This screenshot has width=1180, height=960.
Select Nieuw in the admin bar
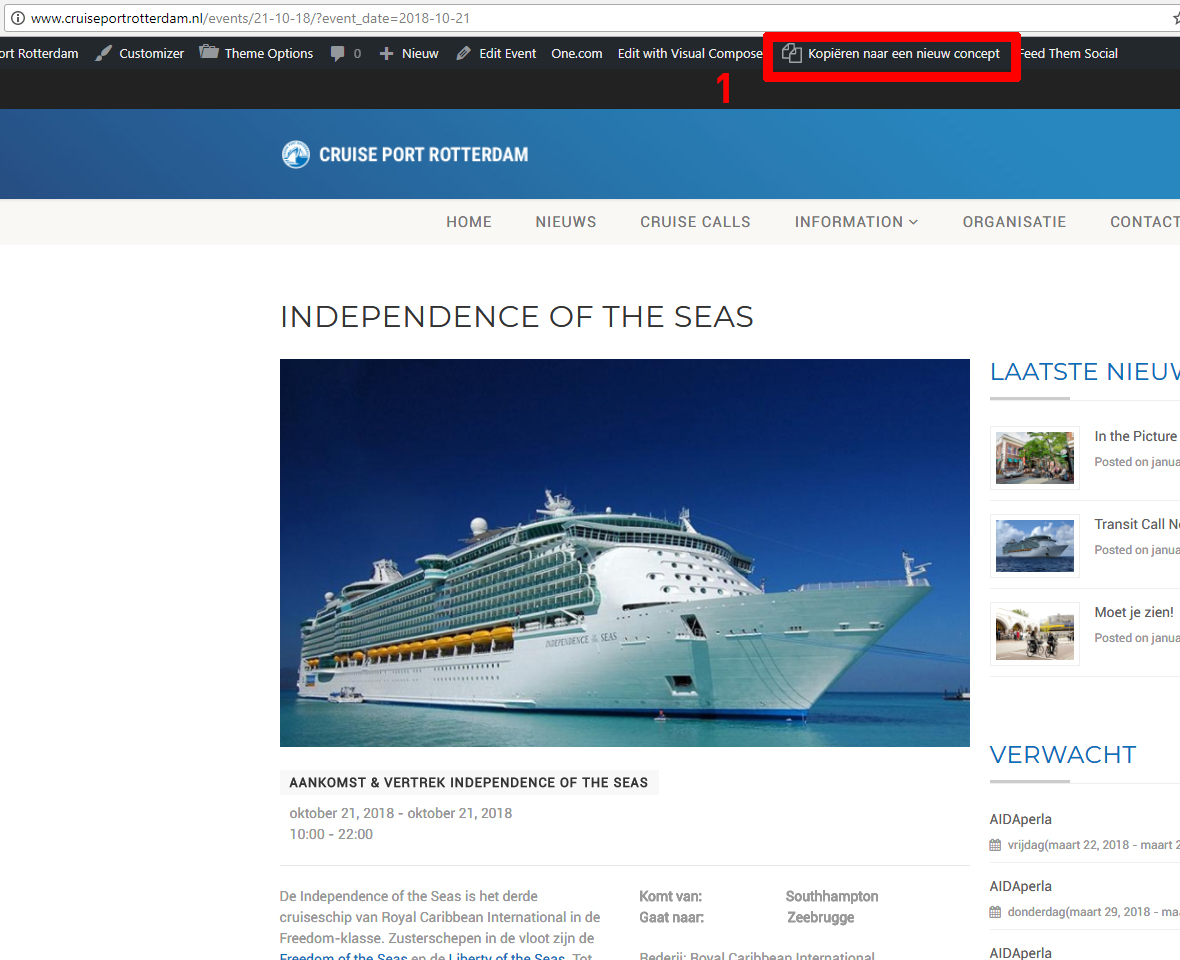tap(420, 53)
